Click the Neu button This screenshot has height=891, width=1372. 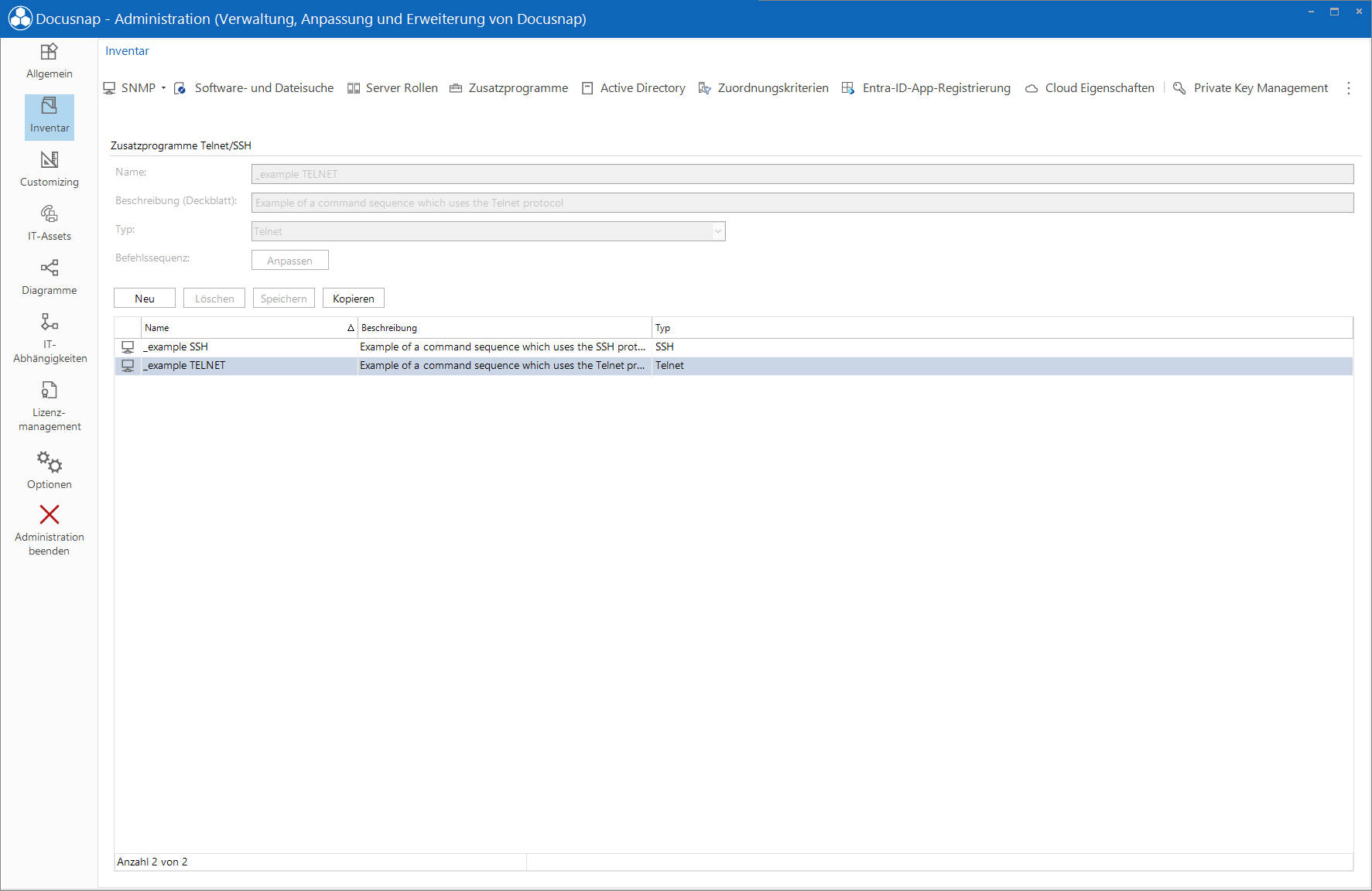pyautogui.click(x=145, y=299)
